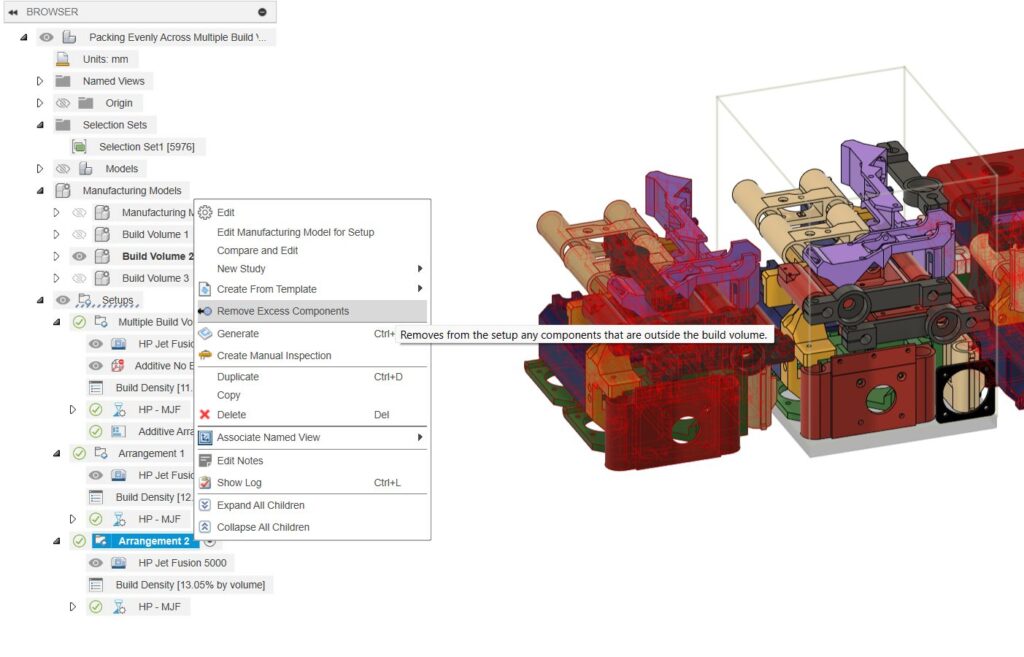The width and height of the screenshot is (1024, 657).
Task: Click the Edit Notes icon
Action: (x=205, y=460)
